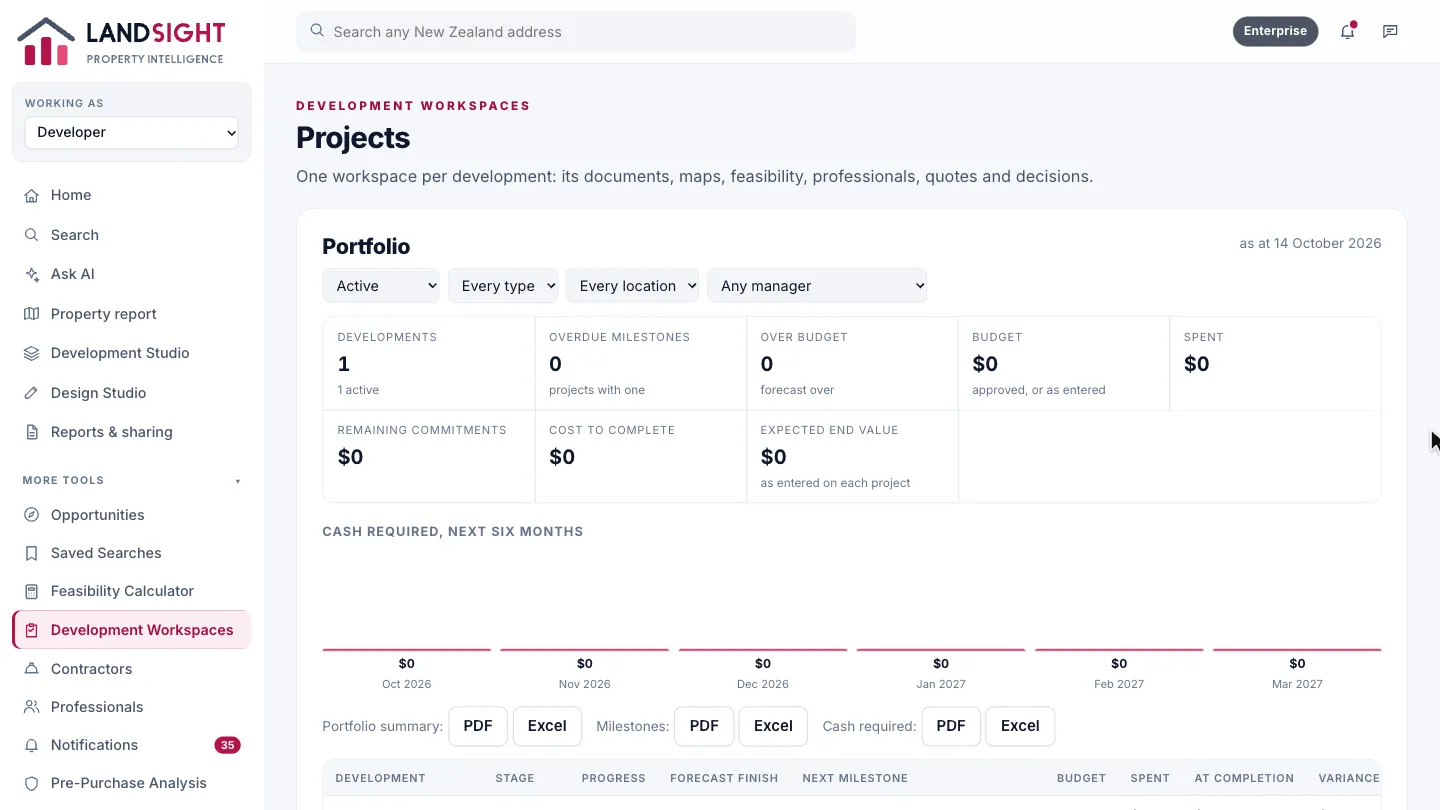Click the Contractors hard hat icon

32,669
